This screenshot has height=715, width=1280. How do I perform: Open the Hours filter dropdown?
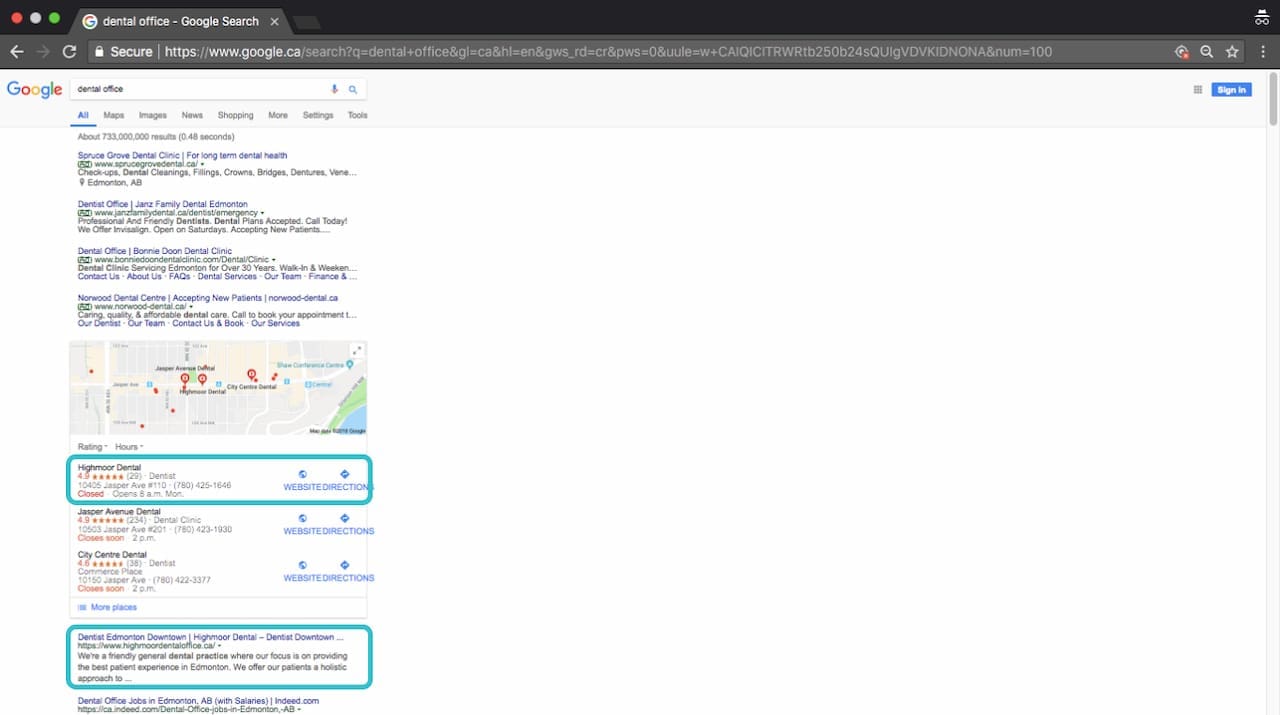coord(129,446)
